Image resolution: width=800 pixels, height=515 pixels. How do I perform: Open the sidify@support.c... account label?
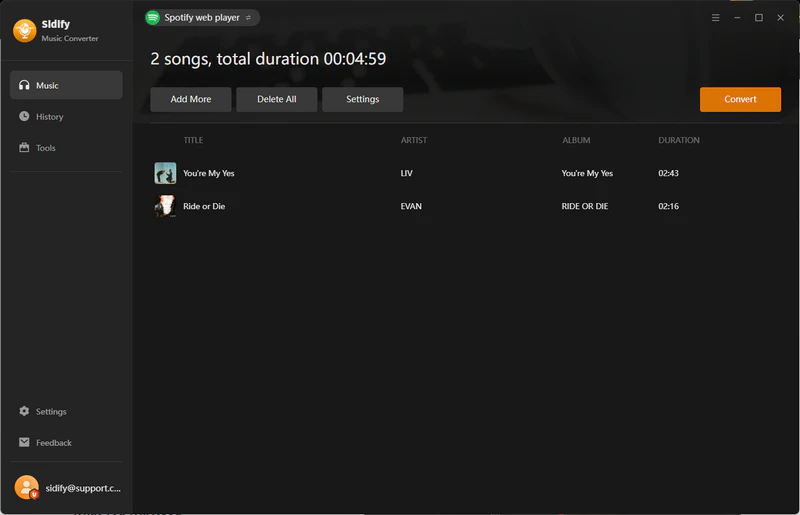click(83, 488)
